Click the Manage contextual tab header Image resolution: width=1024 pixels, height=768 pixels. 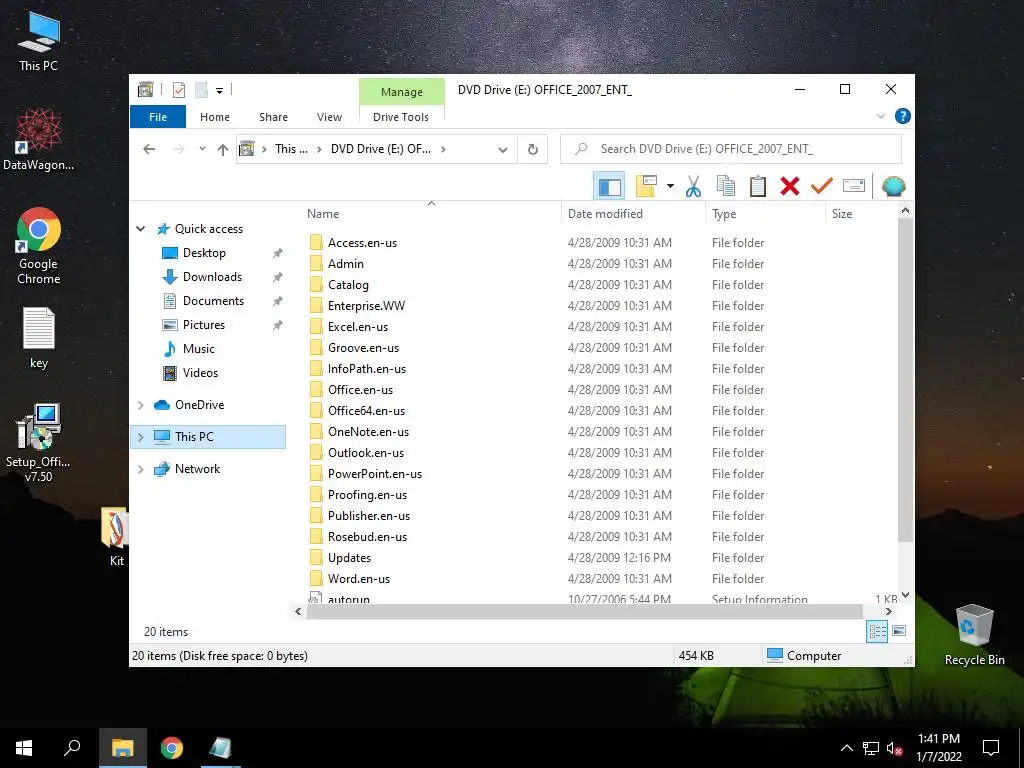402,92
